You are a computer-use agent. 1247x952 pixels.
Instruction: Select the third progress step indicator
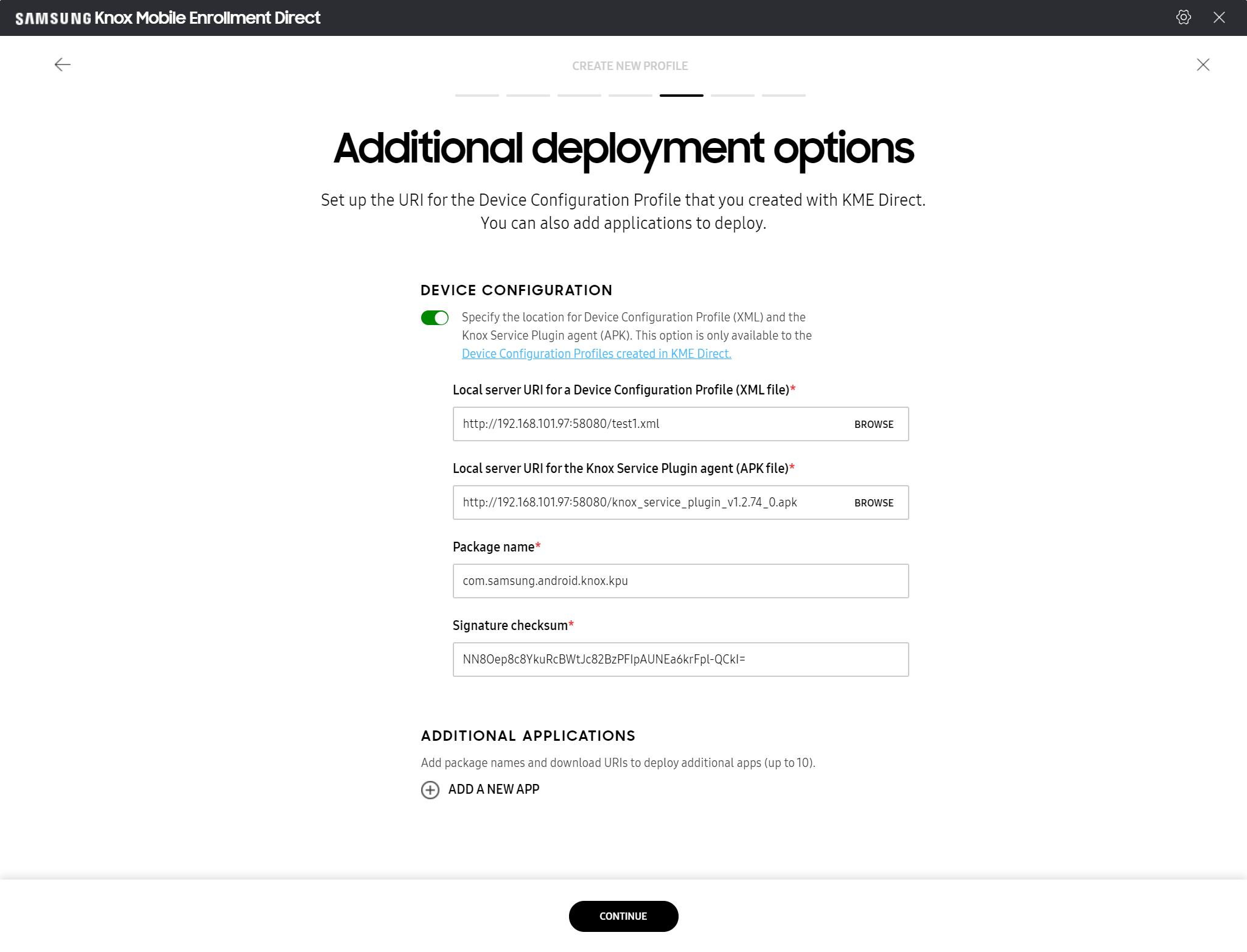pyautogui.click(x=579, y=96)
